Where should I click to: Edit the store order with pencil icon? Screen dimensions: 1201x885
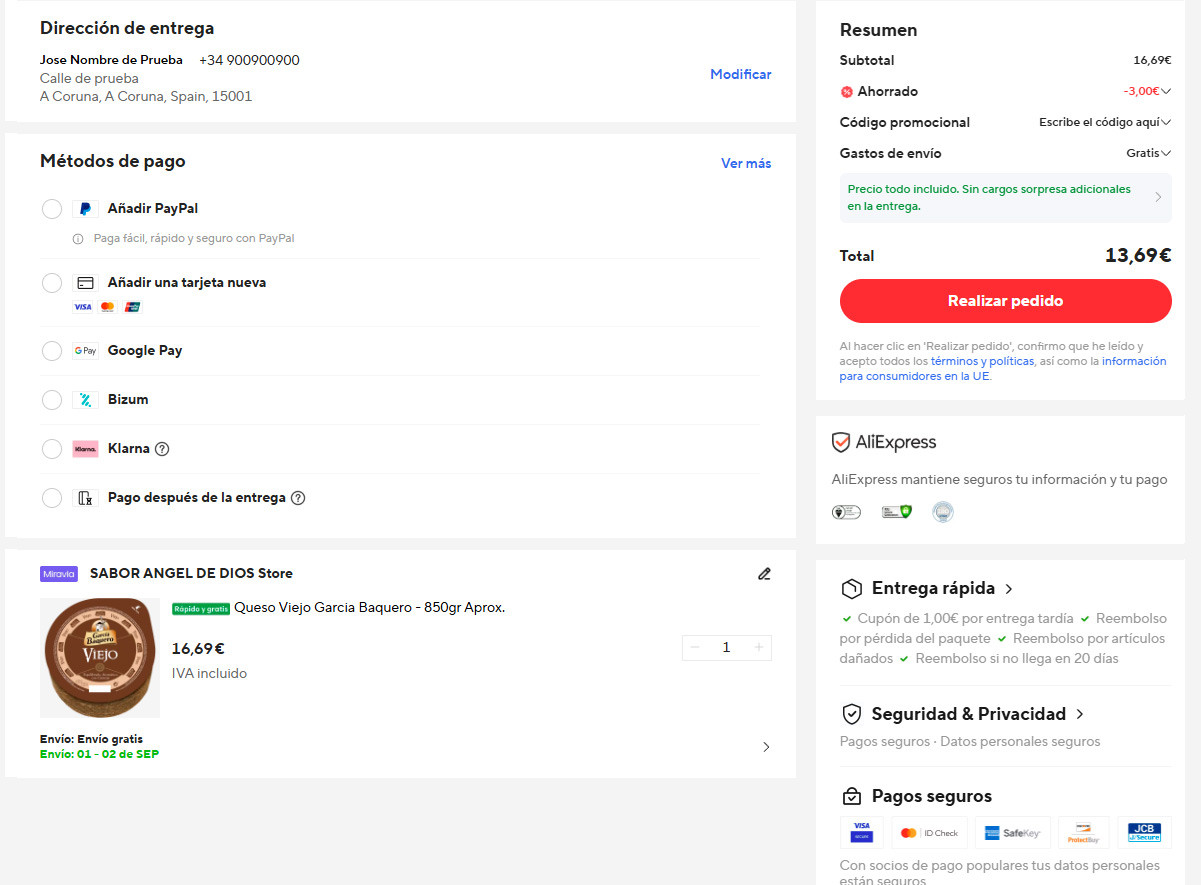[x=764, y=574]
